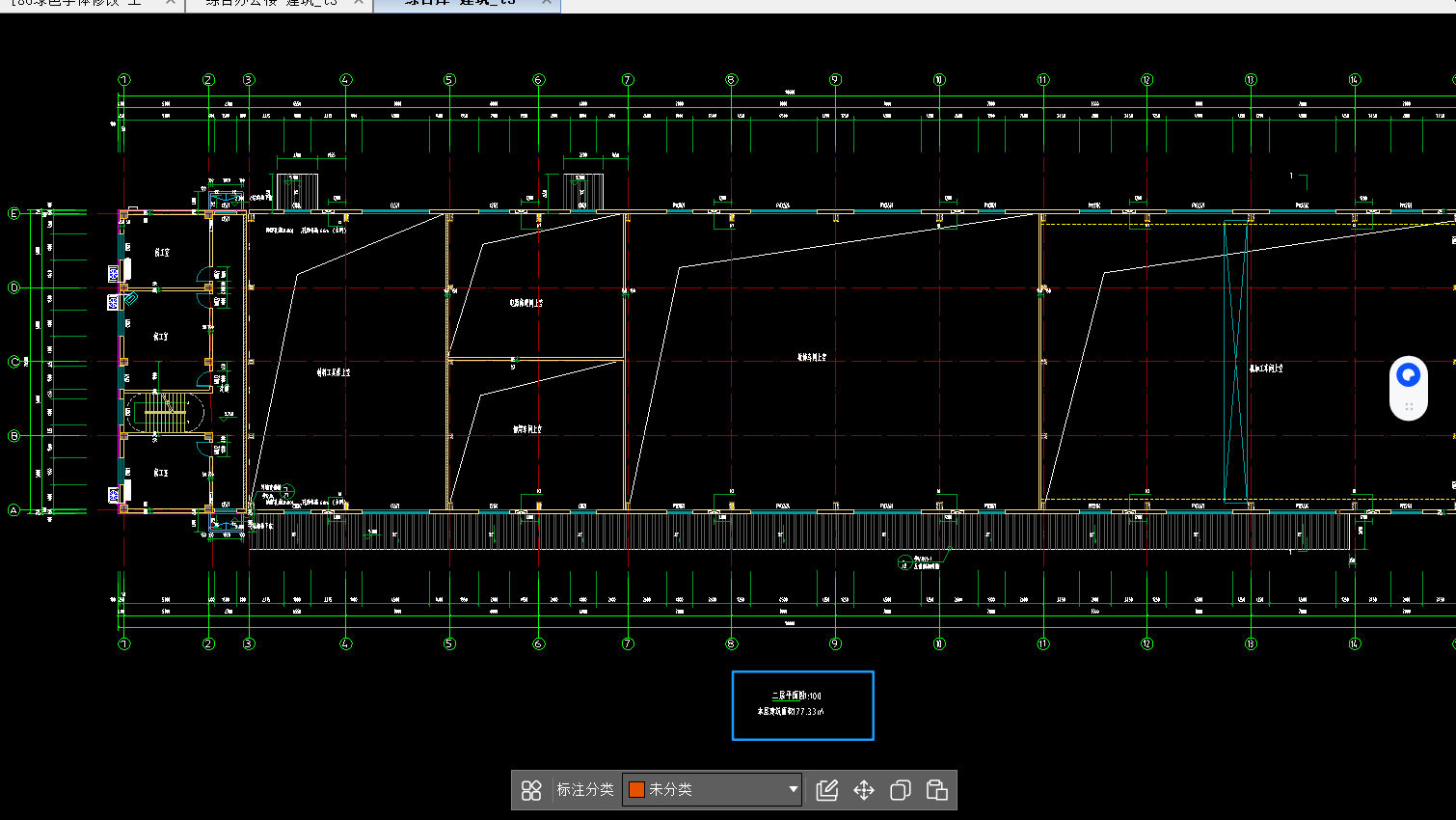Image resolution: width=1456 pixels, height=820 pixels.
Task: Open the blue floating assistant button
Action: [1409, 374]
